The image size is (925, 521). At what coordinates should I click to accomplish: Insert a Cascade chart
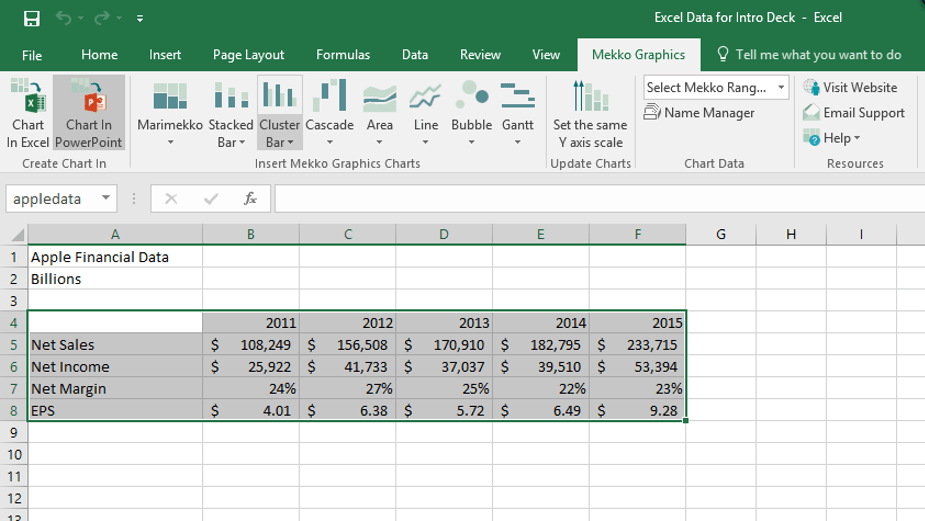click(x=329, y=112)
